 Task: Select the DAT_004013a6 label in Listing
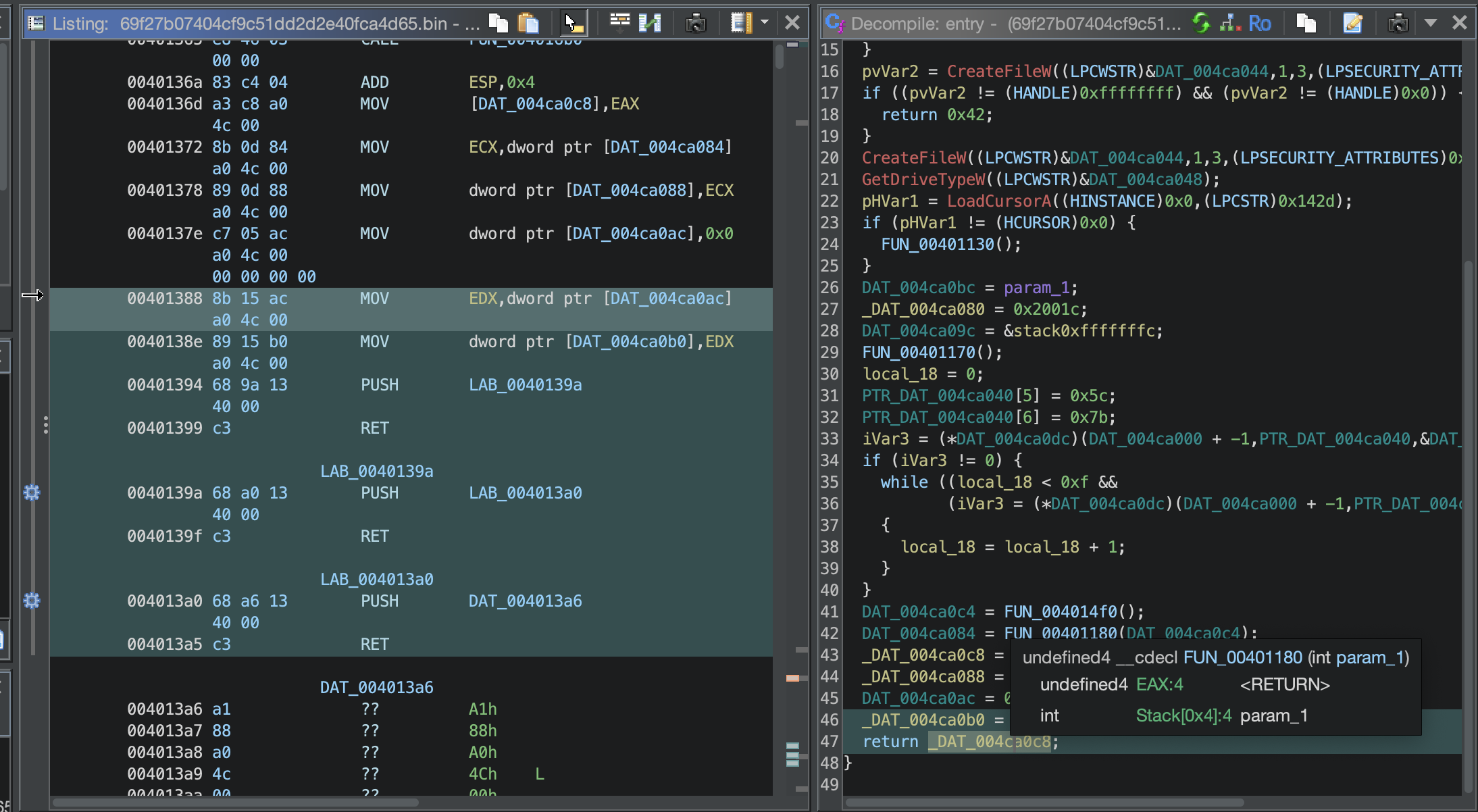point(376,687)
